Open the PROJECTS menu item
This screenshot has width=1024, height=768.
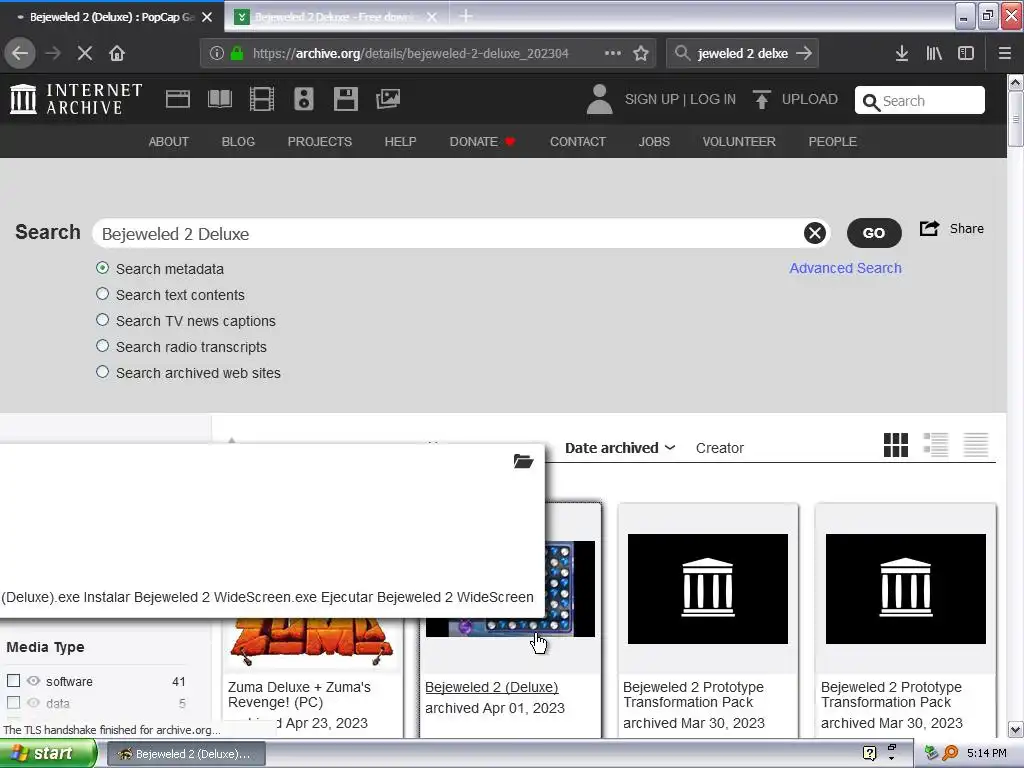(320, 142)
